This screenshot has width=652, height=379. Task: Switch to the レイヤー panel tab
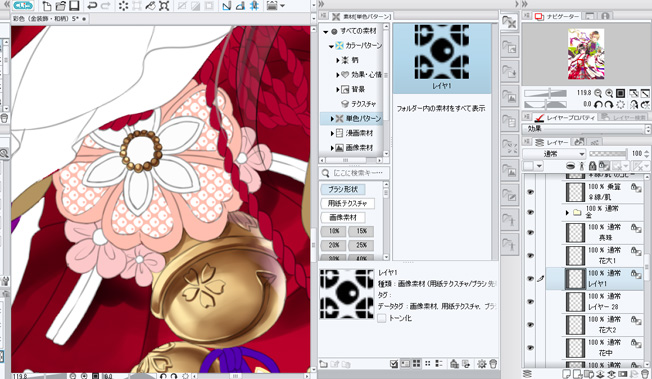pyautogui.click(x=552, y=142)
